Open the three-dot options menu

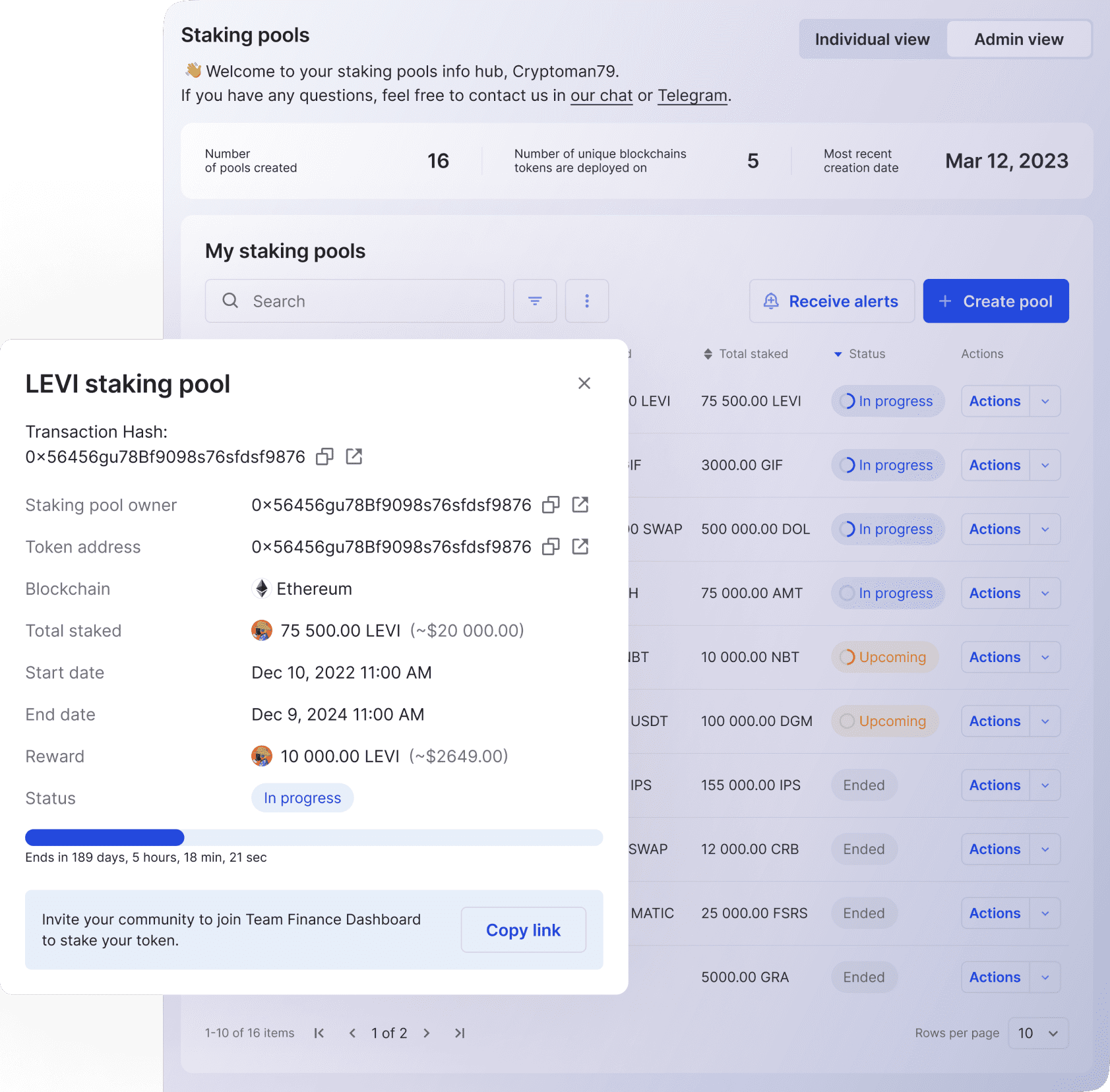coord(586,301)
